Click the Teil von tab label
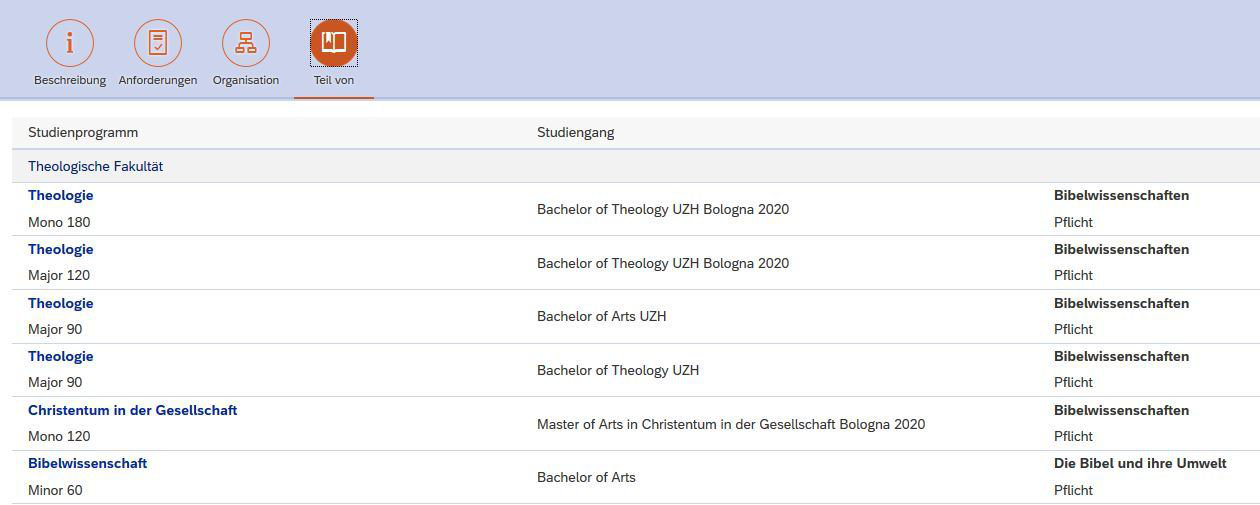 (x=334, y=80)
